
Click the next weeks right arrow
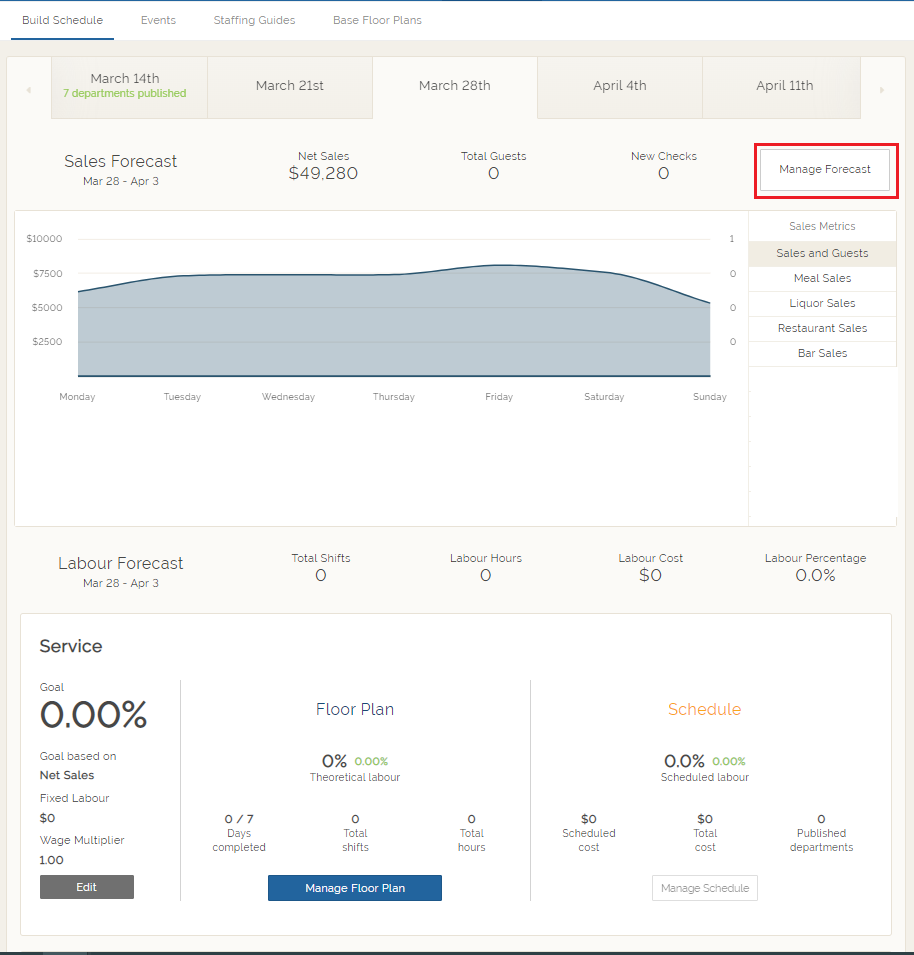[x=881, y=90]
